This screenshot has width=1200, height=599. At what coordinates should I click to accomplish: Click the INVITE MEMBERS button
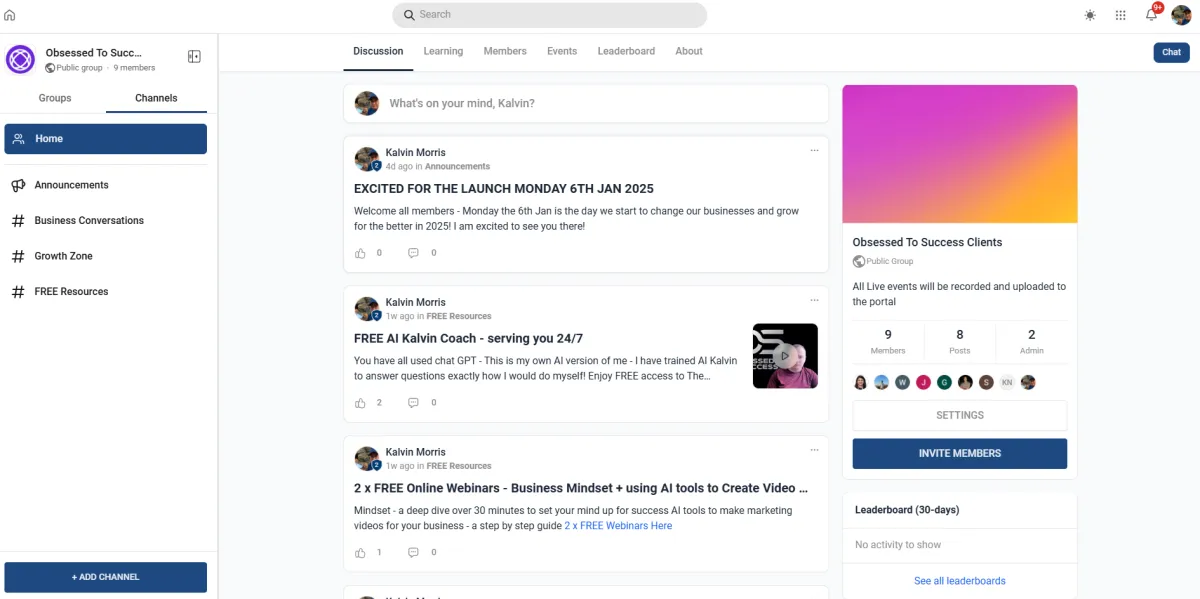point(960,453)
